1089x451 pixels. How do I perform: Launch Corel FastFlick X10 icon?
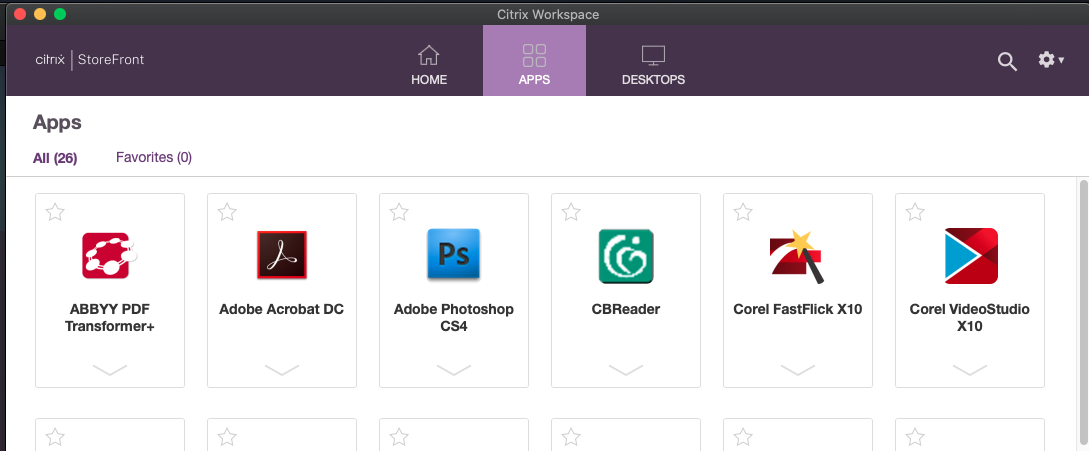point(797,256)
